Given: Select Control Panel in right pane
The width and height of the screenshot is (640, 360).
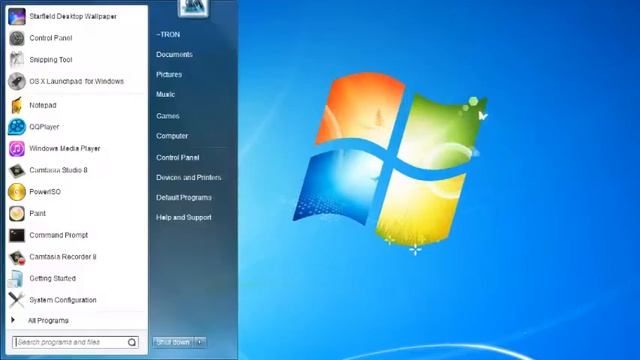Looking at the screenshot, I should tap(178, 158).
